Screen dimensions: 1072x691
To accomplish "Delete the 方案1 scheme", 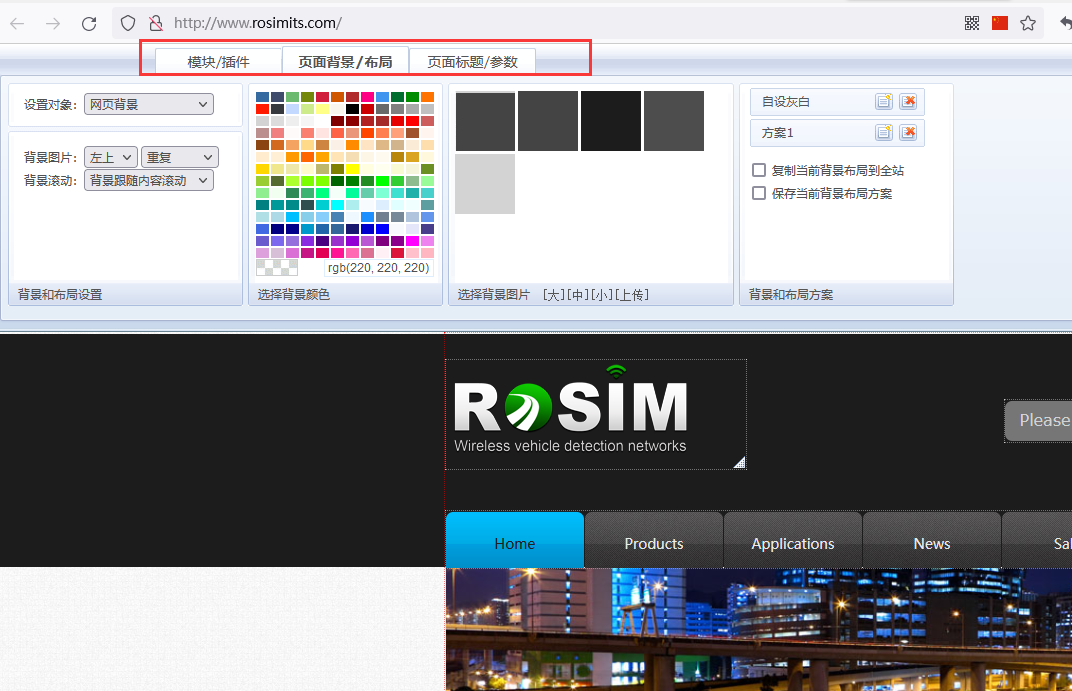I will [908, 132].
